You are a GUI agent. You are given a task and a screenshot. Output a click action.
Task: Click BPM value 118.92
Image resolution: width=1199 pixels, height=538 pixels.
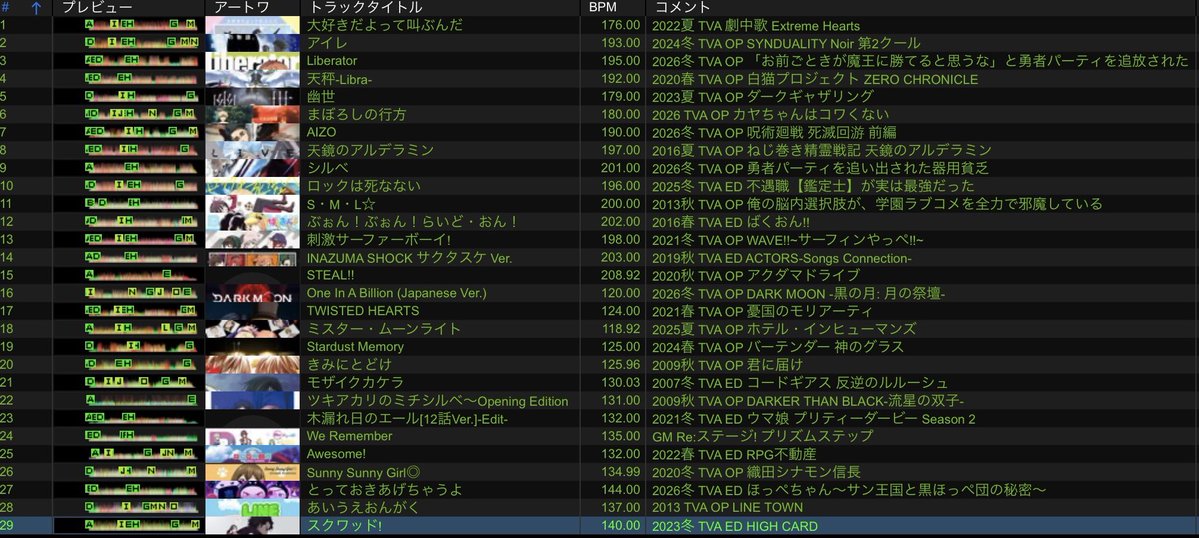coord(621,329)
